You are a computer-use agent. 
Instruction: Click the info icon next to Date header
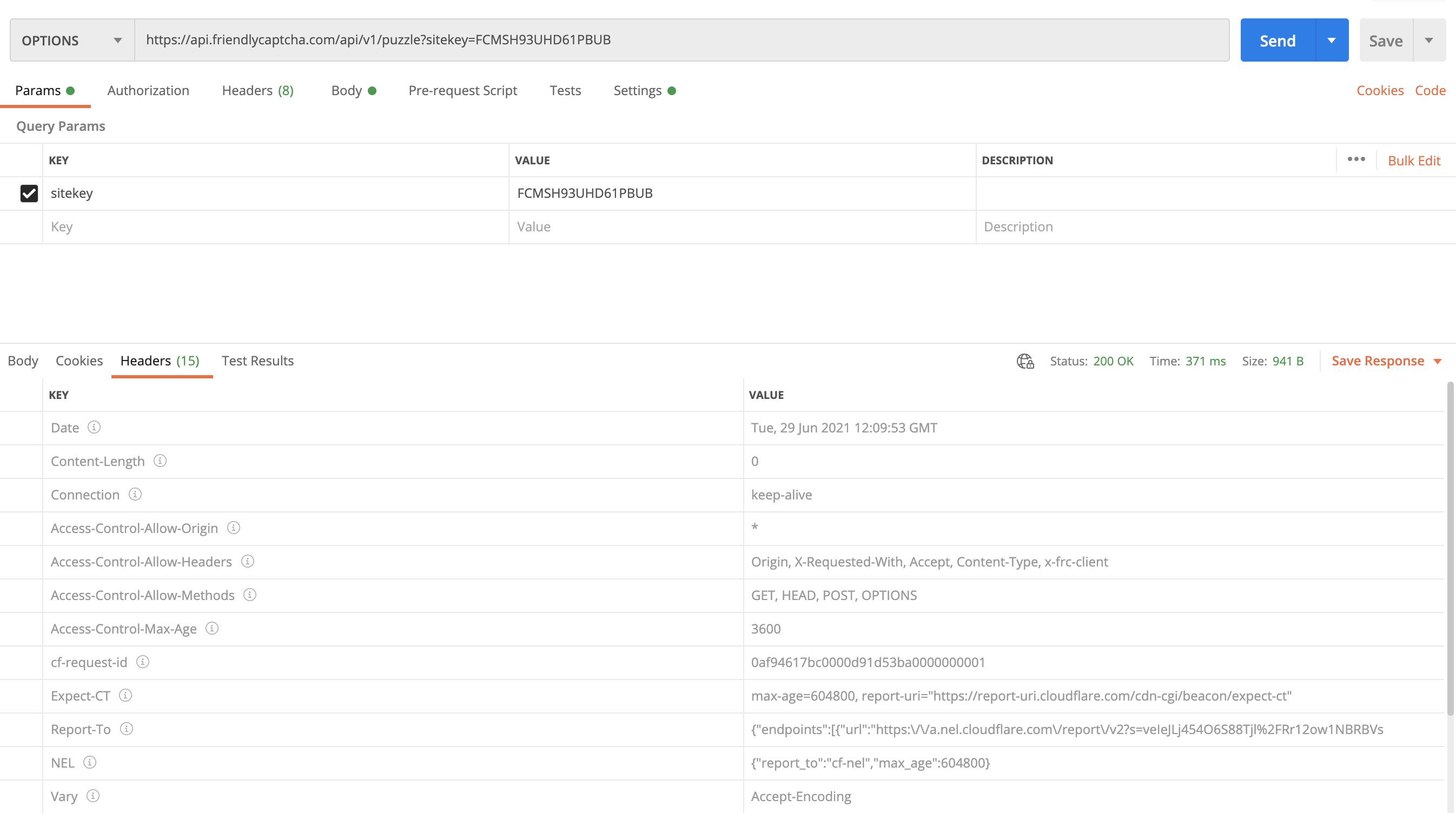pyautogui.click(x=94, y=427)
